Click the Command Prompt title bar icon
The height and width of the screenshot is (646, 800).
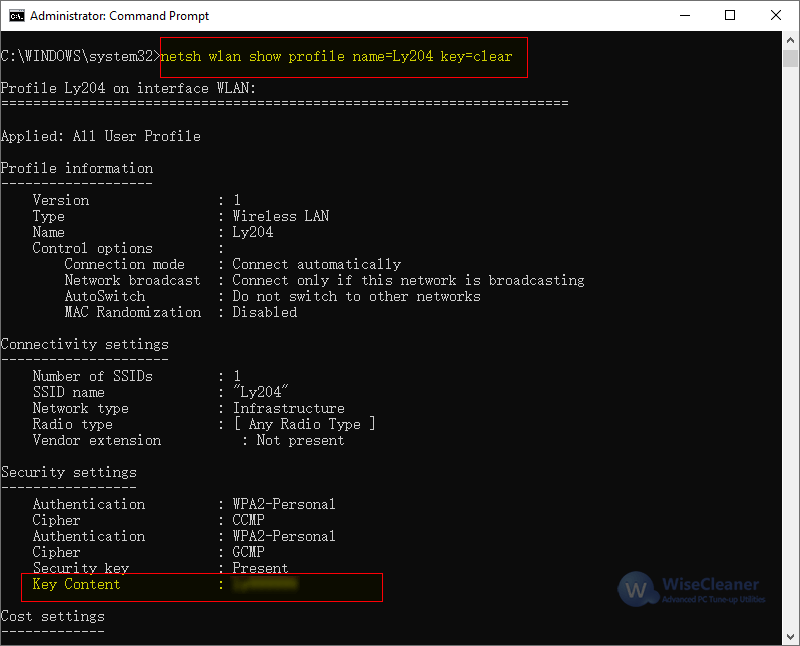17,16
